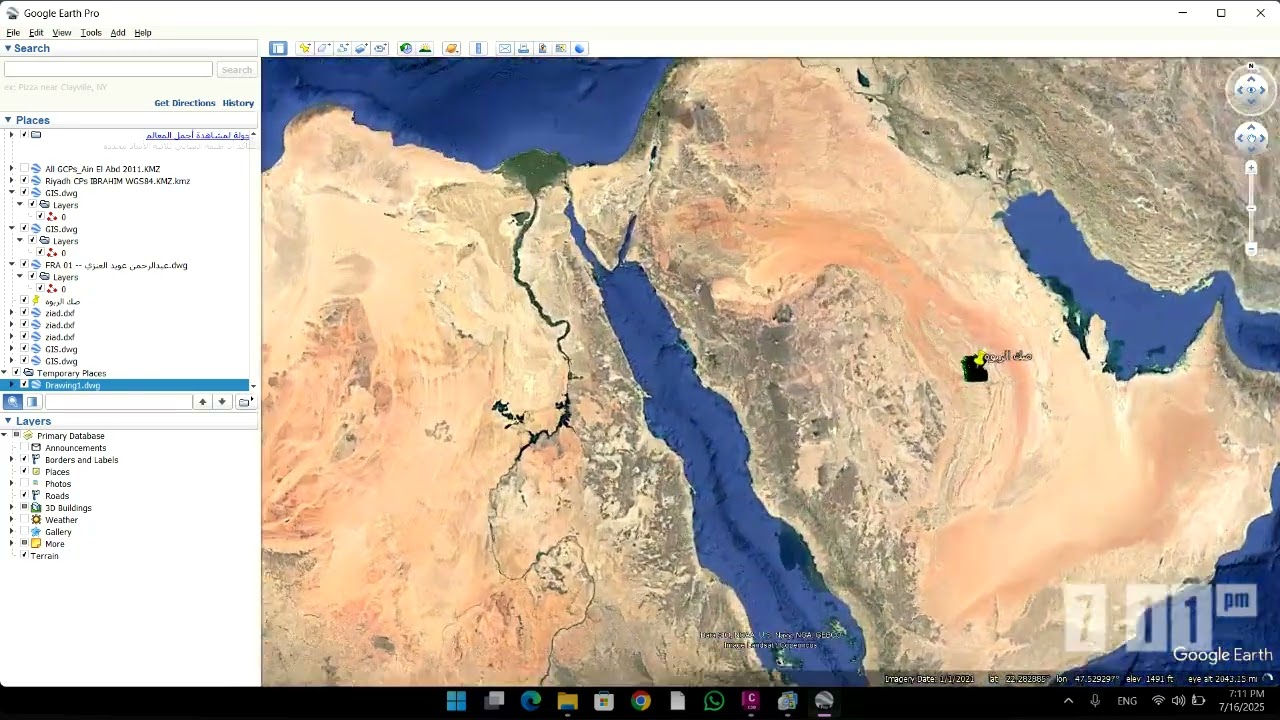Screen dimensions: 1280x720
Task: Disable the Borders and Labels layer checkbox
Action: (24, 460)
